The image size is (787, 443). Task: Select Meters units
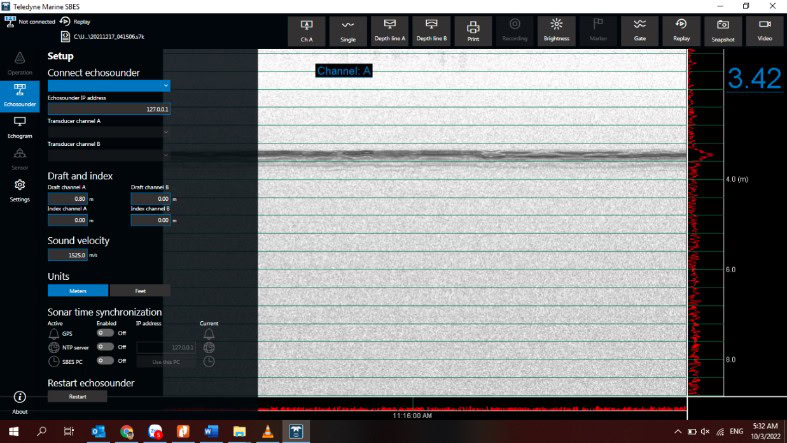pyautogui.click(x=78, y=290)
